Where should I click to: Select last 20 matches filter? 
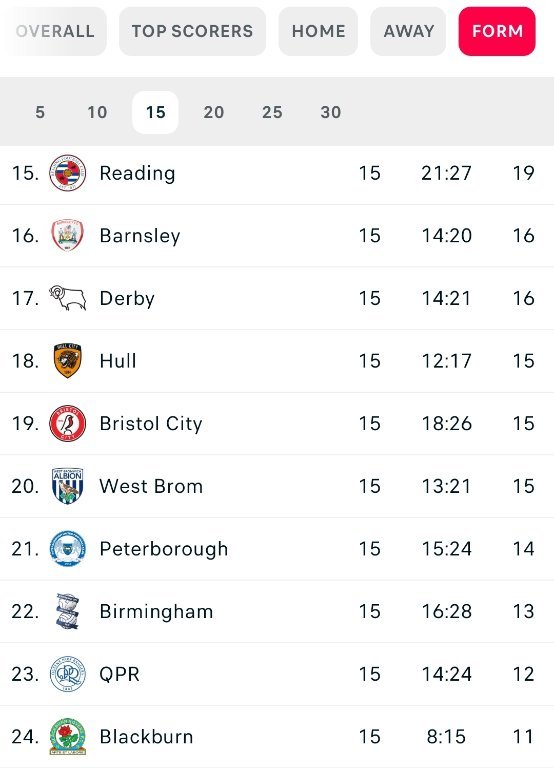[x=214, y=112]
